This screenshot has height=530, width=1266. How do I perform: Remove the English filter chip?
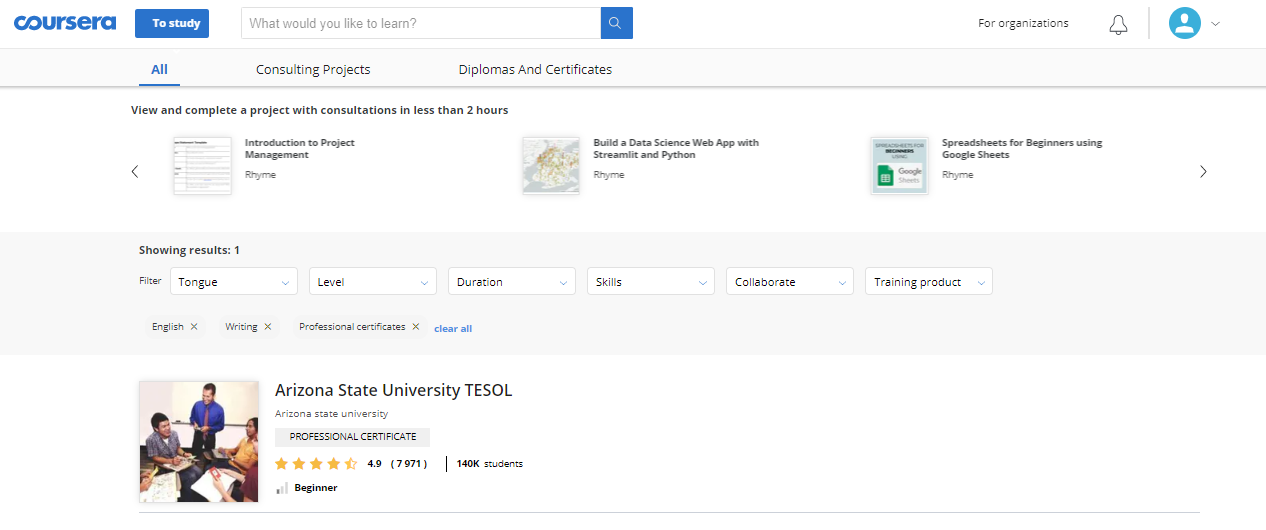click(x=194, y=327)
